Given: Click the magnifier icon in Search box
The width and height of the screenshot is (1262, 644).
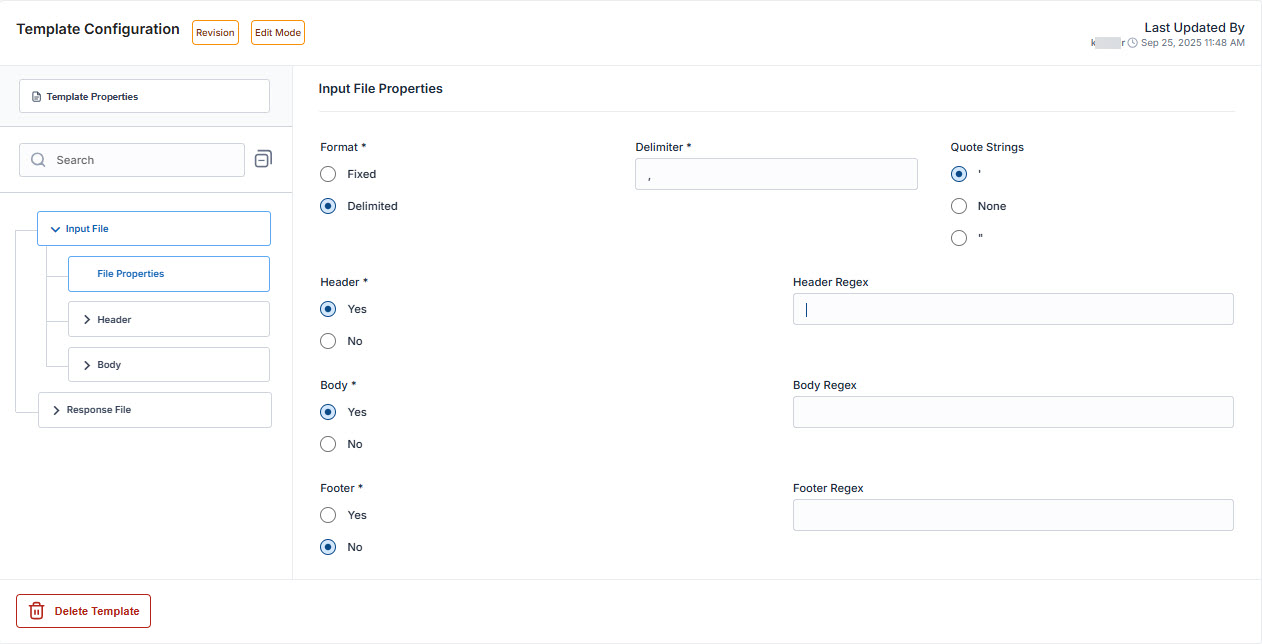Looking at the screenshot, I should [38, 160].
